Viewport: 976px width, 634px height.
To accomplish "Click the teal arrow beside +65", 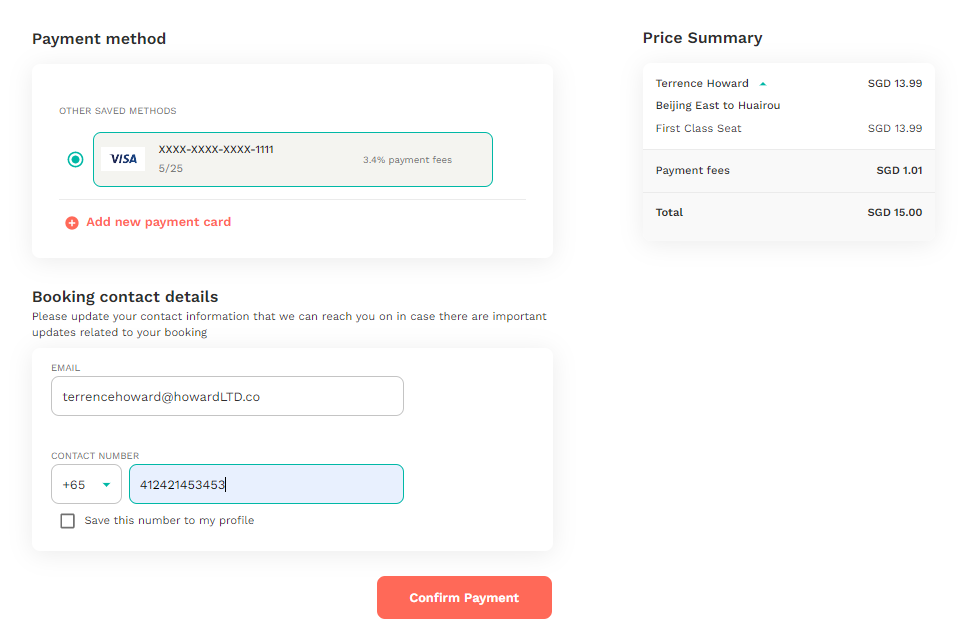I will [x=106, y=485].
